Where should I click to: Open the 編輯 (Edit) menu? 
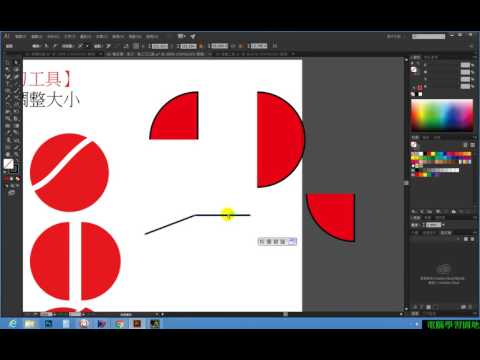[36, 36]
